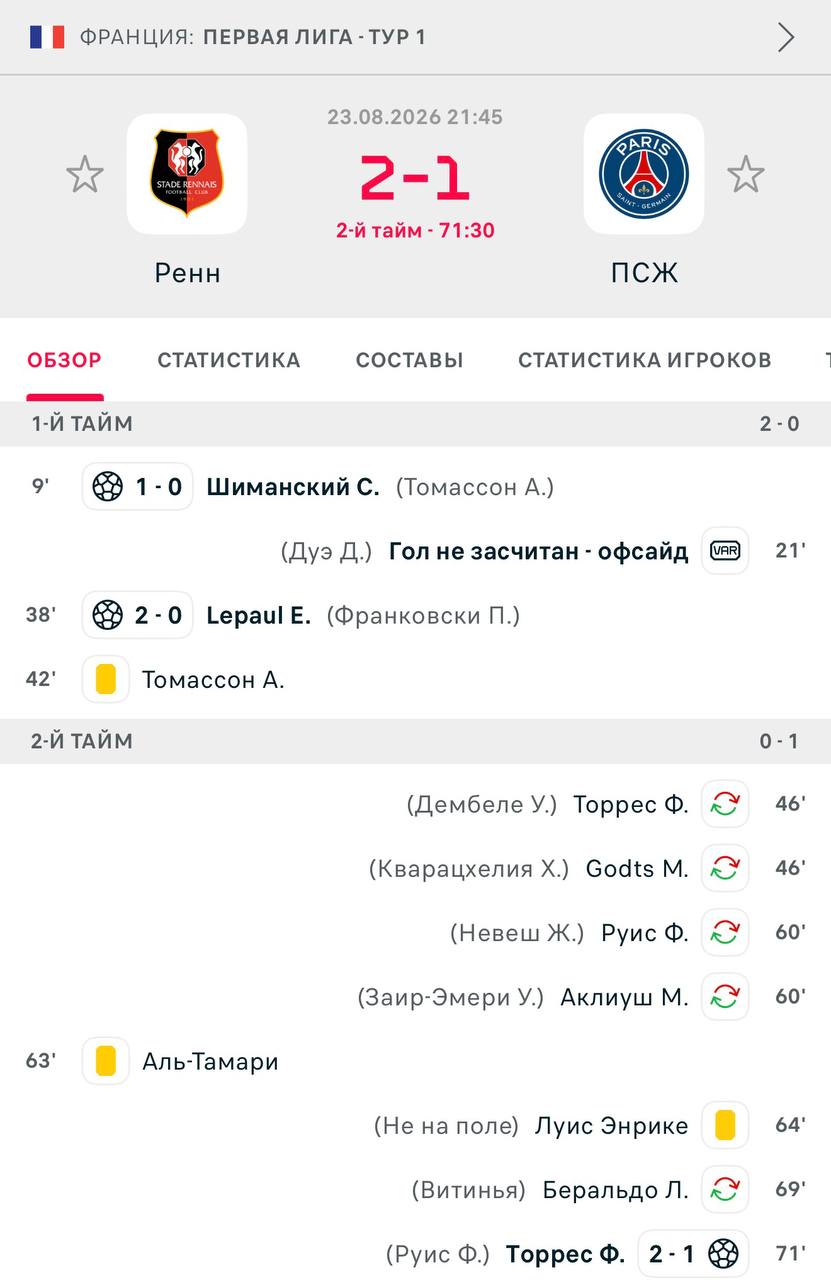The height and width of the screenshot is (1280, 831).
Task: Click substitution icon next to Godts М.
Action: 725,868
